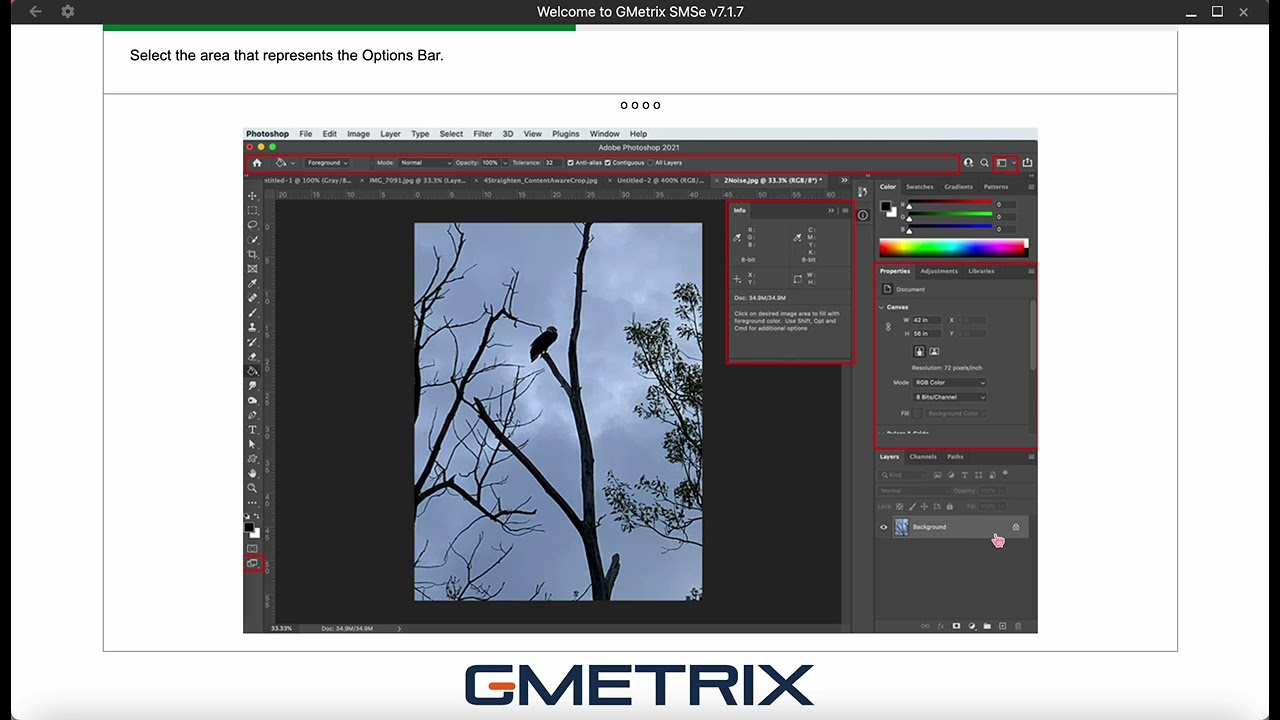The width and height of the screenshot is (1280, 720).
Task: Toggle the Contiguous checkbox
Action: pyautogui.click(x=607, y=163)
